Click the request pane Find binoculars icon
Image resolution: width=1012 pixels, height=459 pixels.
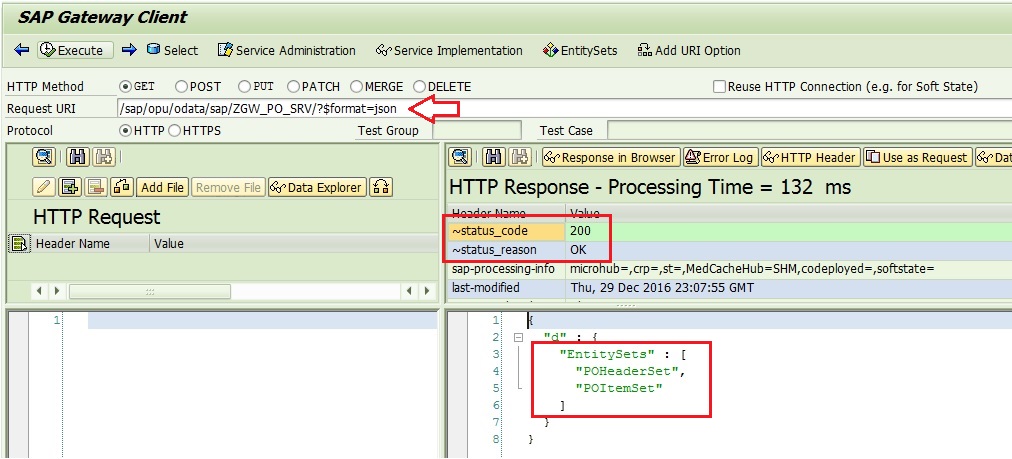[x=78, y=156]
